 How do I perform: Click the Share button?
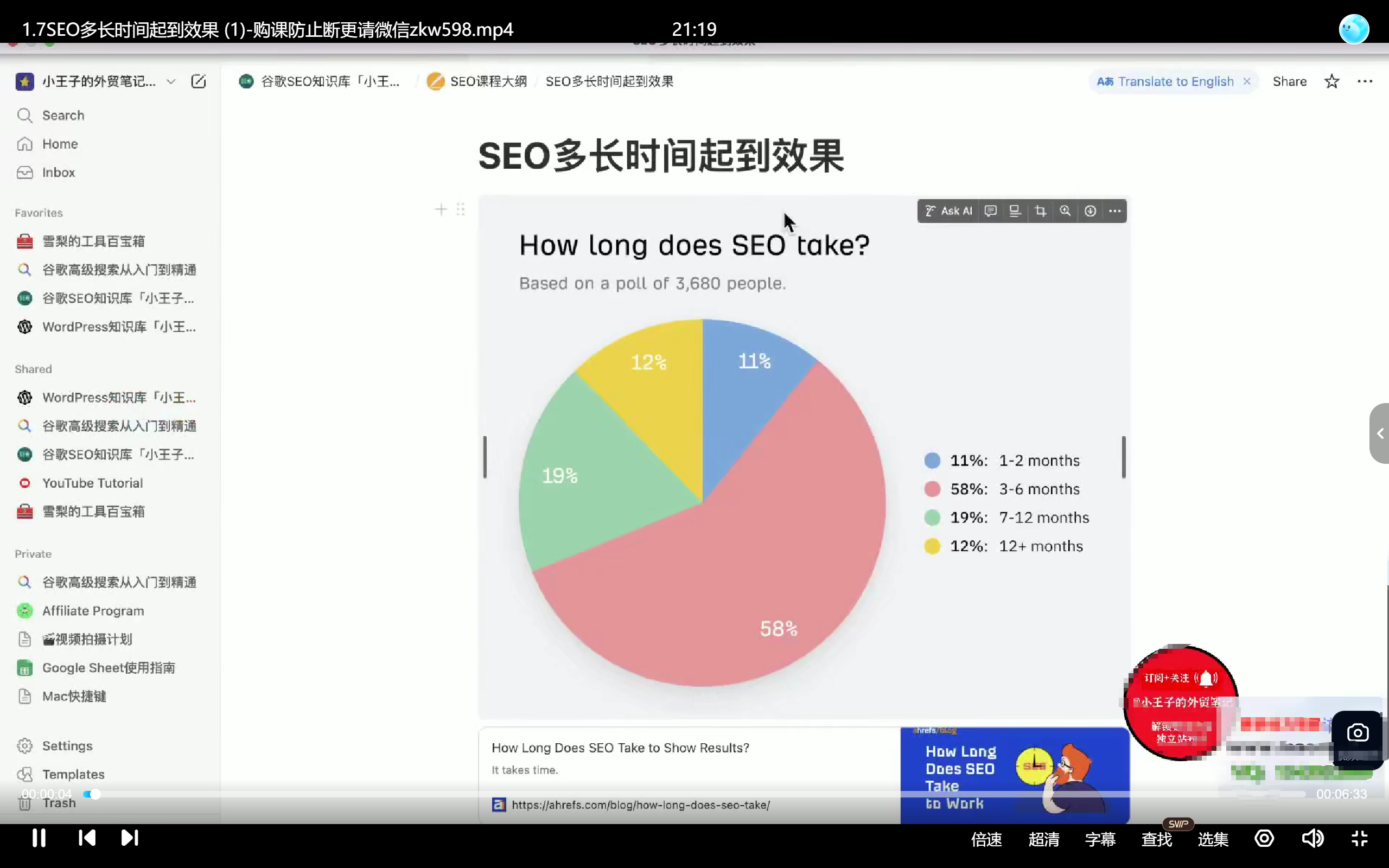[1289, 81]
